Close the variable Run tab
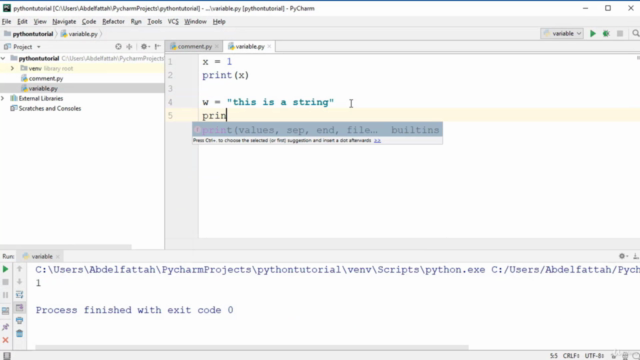Image resolution: width=640 pixels, height=360 pixels. click(58, 256)
